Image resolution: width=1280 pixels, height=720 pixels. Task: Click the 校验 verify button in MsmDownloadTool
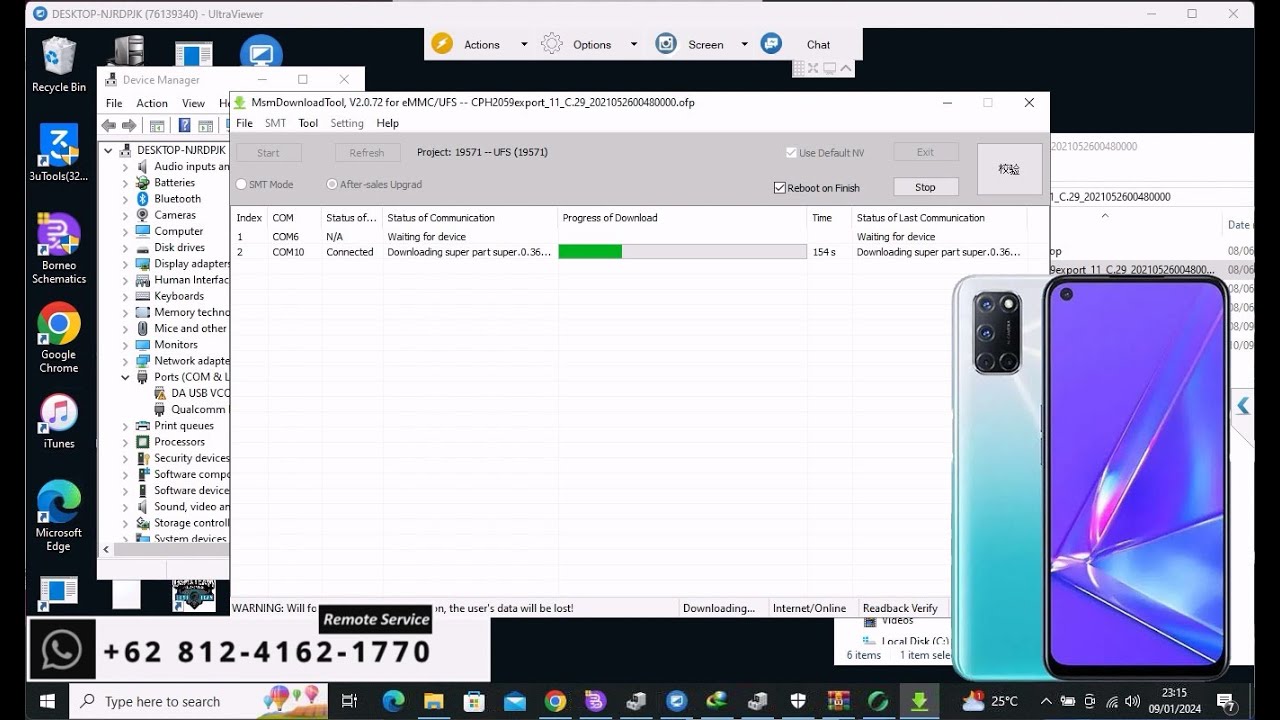1009,168
